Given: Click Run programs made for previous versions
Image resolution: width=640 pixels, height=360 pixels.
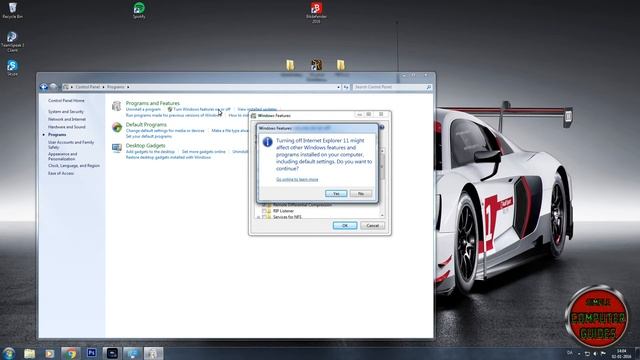Looking at the screenshot, I should coord(174,116).
